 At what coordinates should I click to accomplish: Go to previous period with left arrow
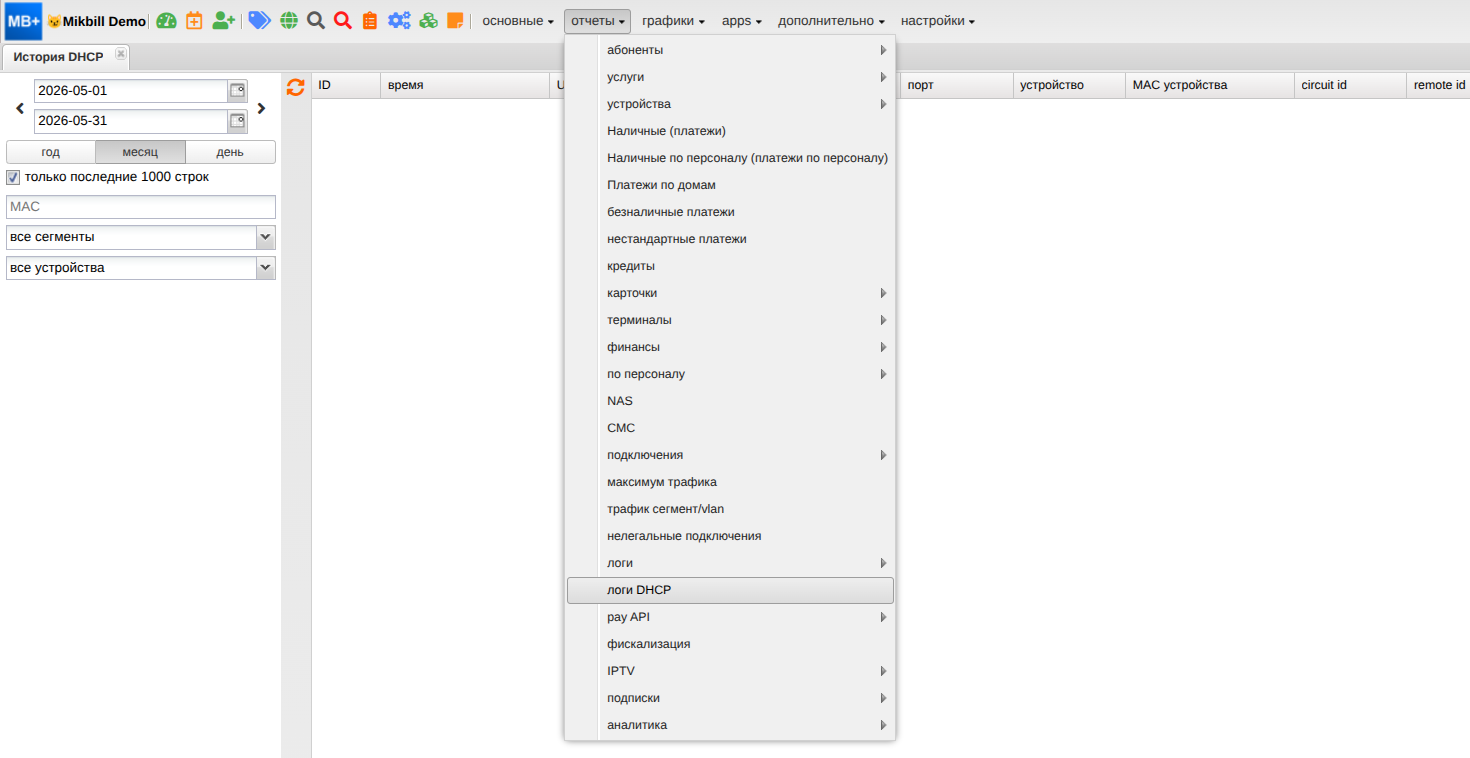[20, 108]
